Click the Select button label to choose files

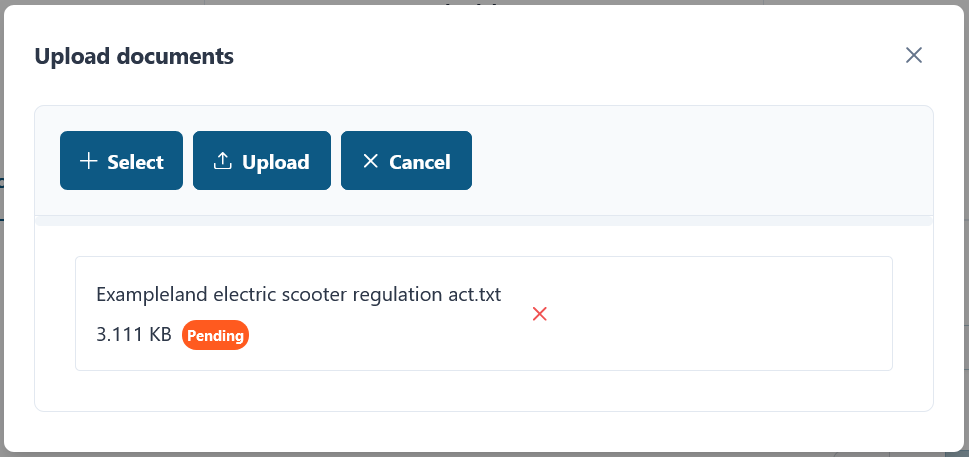coord(135,162)
